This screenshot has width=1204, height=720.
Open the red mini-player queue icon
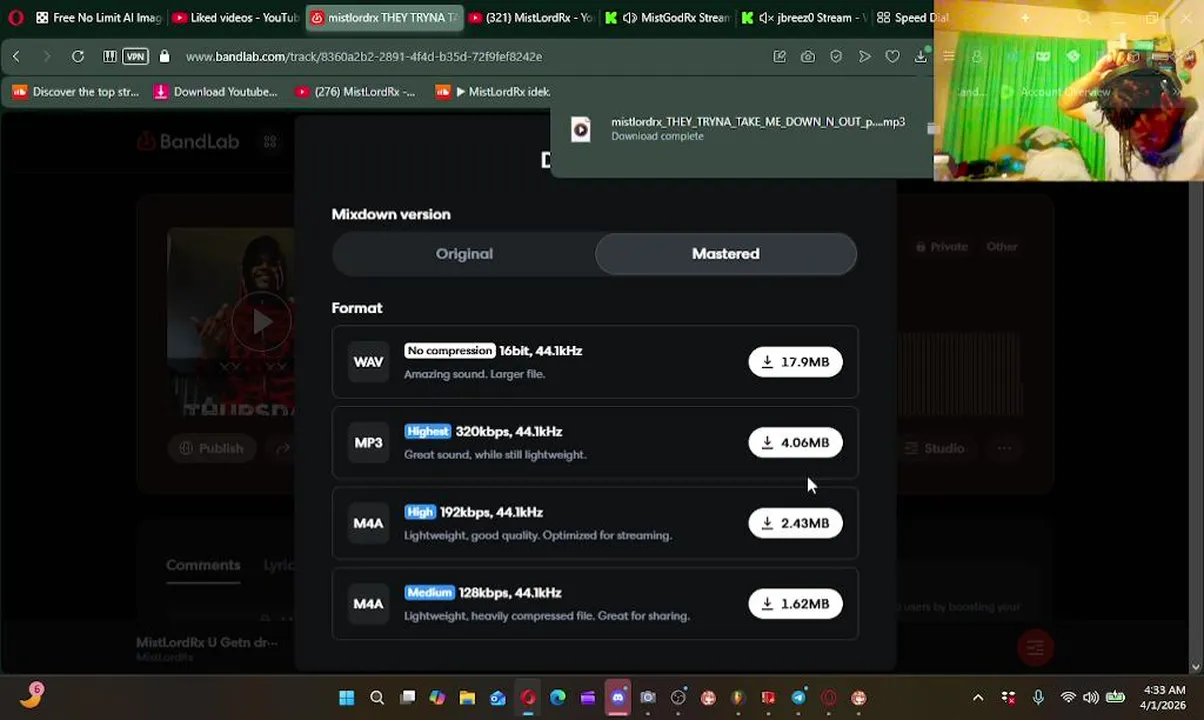[1035, 649]
